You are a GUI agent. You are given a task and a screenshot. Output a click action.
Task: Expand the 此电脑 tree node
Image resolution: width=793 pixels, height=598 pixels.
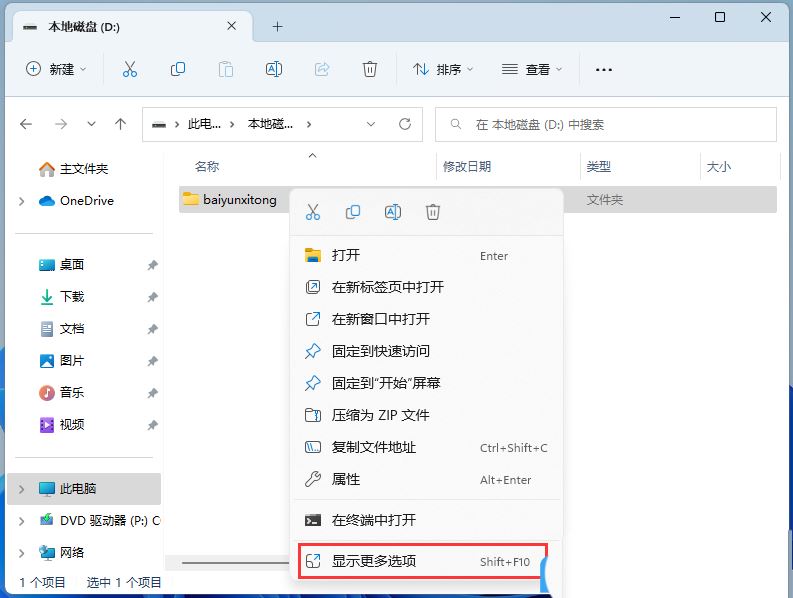click(22, 489)
